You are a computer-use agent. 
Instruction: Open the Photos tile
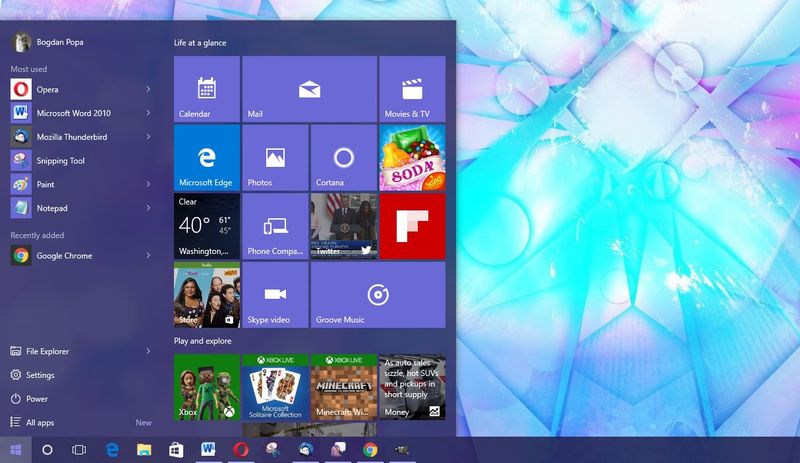click(276, 158)
